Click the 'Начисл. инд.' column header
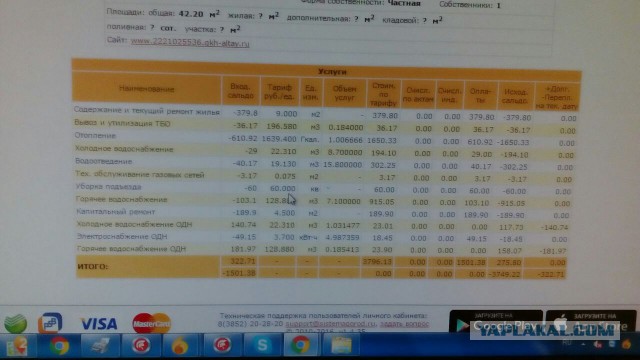 449,95
